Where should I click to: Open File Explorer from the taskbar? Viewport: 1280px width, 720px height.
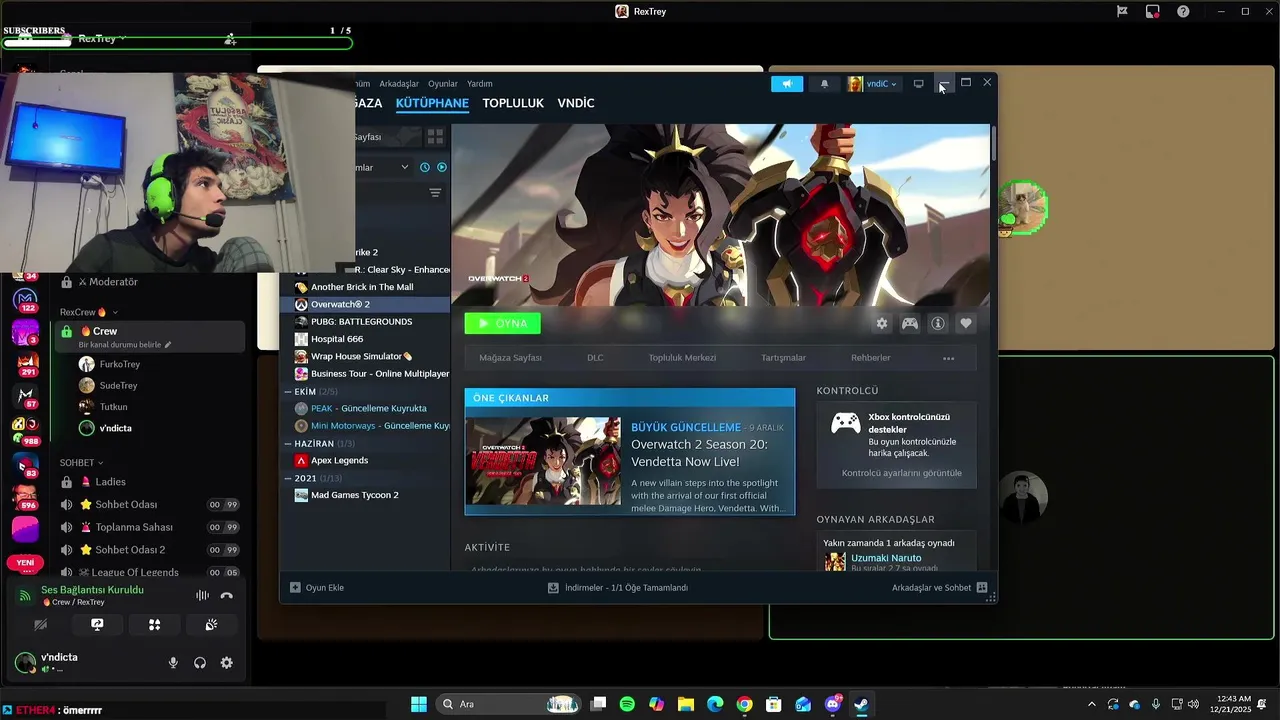(x=686, y=704)
